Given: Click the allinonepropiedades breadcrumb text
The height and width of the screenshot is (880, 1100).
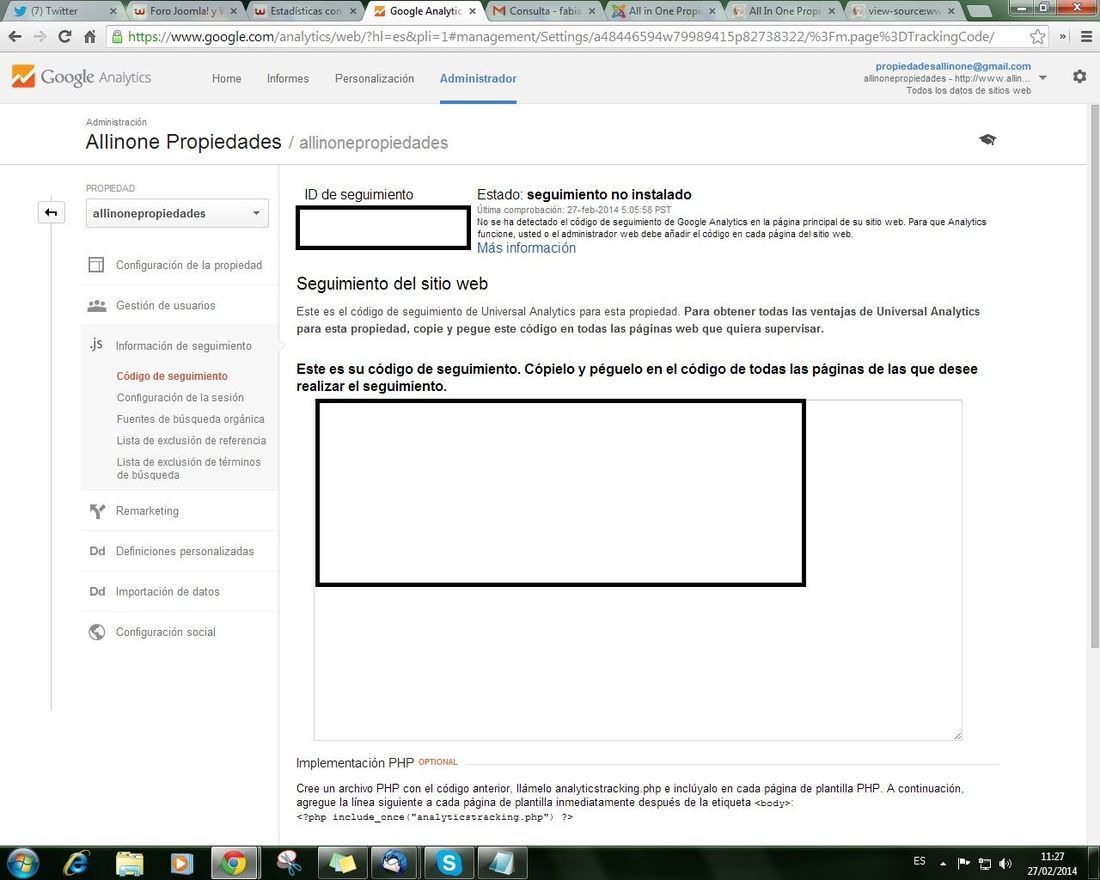Looking at the screenshot, I should tap(373, 143).
